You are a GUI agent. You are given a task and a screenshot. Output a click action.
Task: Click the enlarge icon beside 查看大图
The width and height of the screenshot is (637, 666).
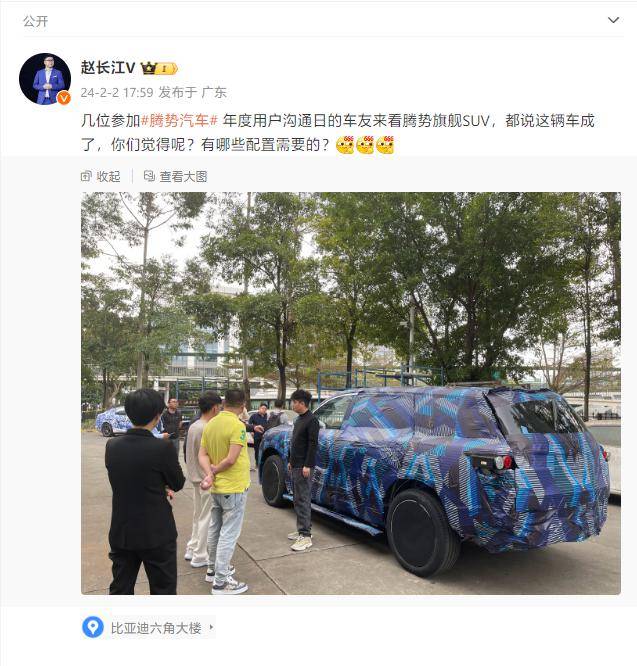click(149, 176)
